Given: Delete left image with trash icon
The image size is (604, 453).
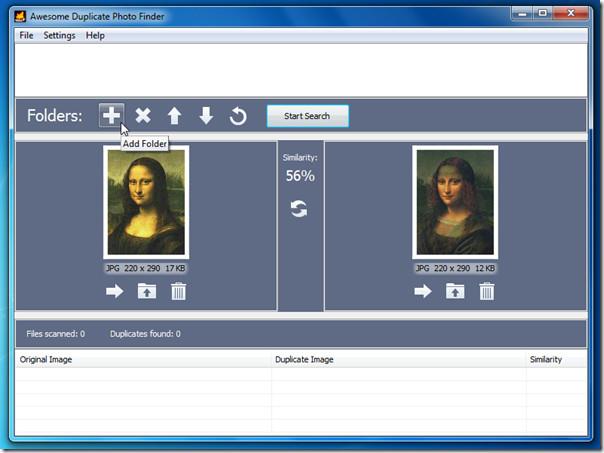Looking at the screenshot, I should 178,291.
